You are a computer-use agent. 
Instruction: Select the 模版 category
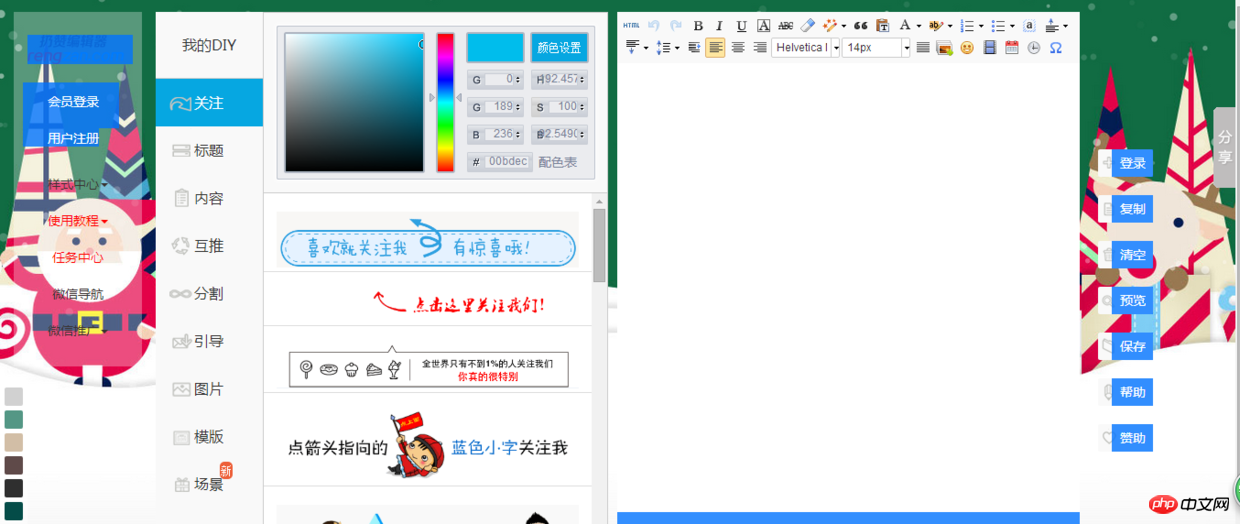pos(209,437)
